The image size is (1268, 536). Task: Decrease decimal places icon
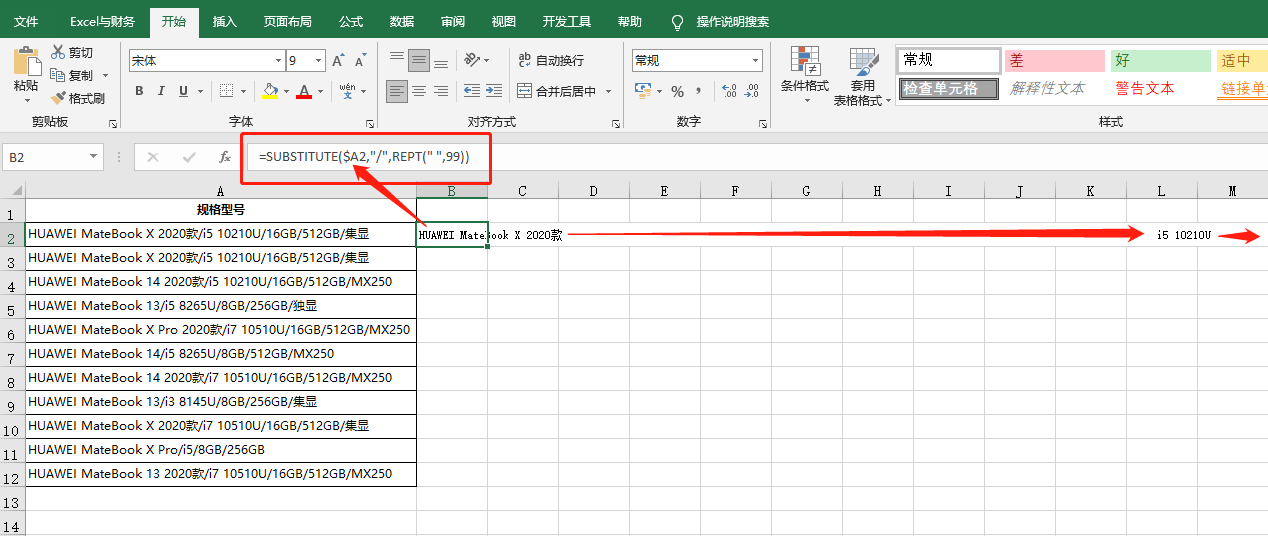[x=751, y=91]
